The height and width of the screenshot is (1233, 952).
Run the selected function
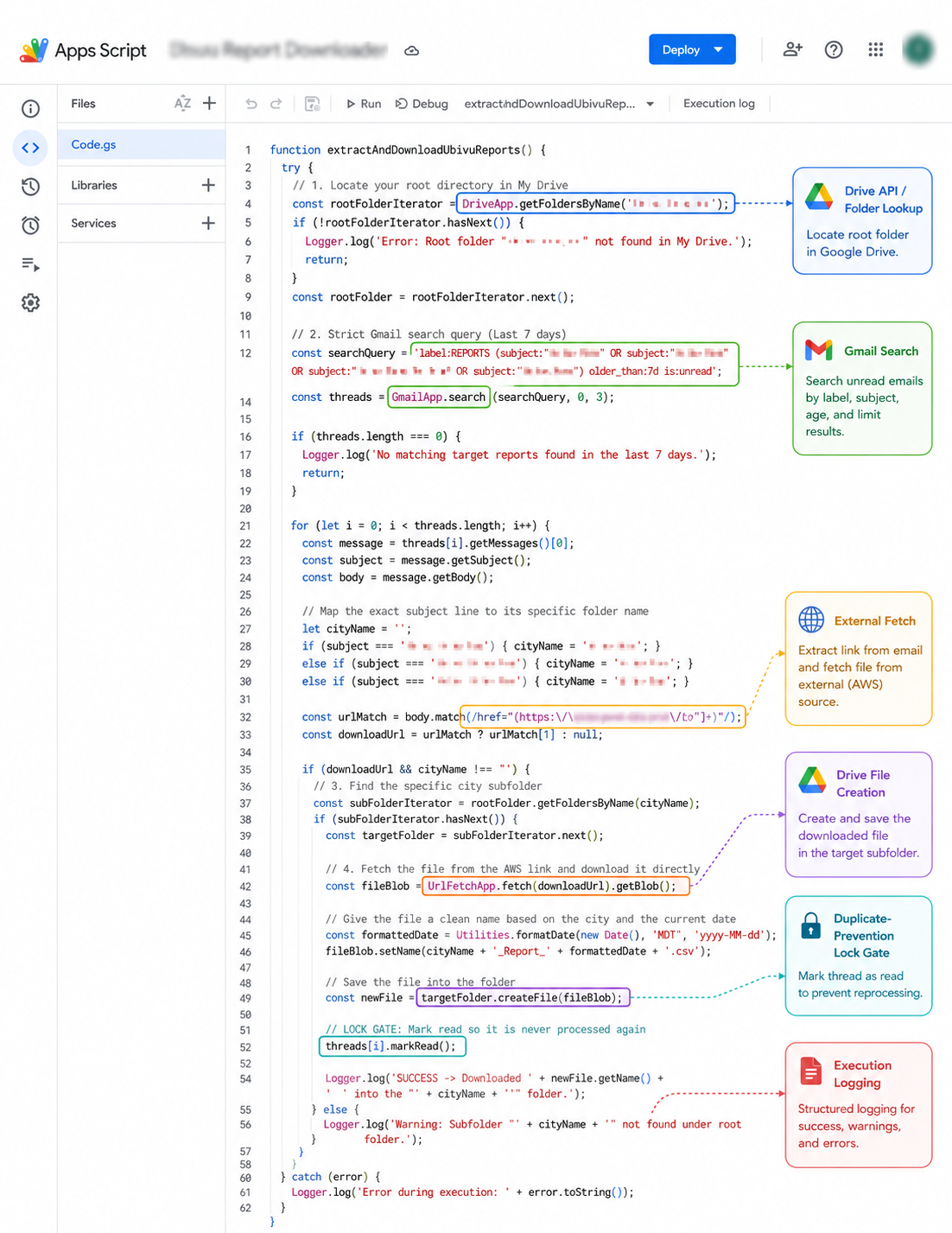pyautogui.click(x=364, y=104)
